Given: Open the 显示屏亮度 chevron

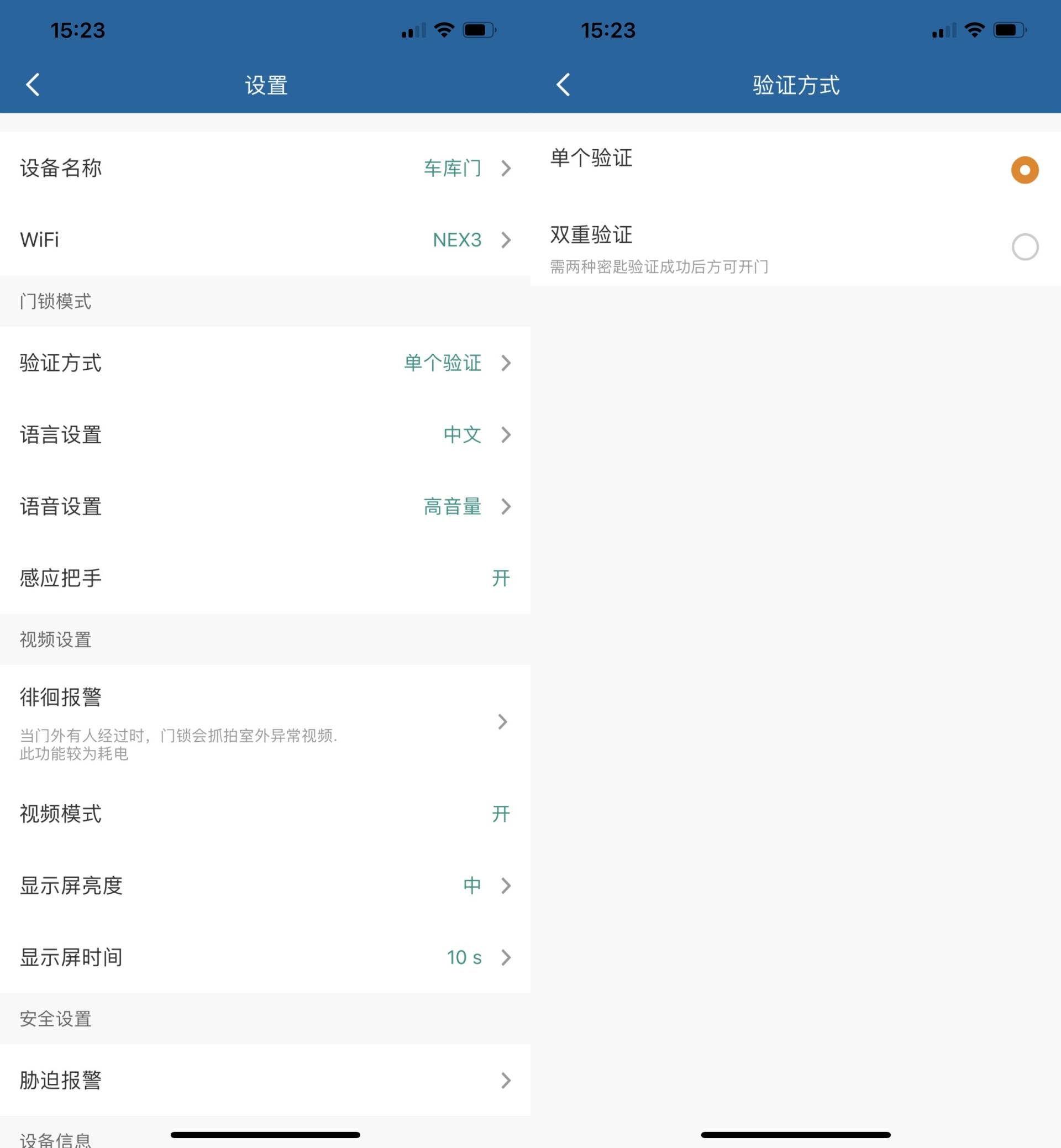Looking at the screenshot, I should [x=505, y=885].
